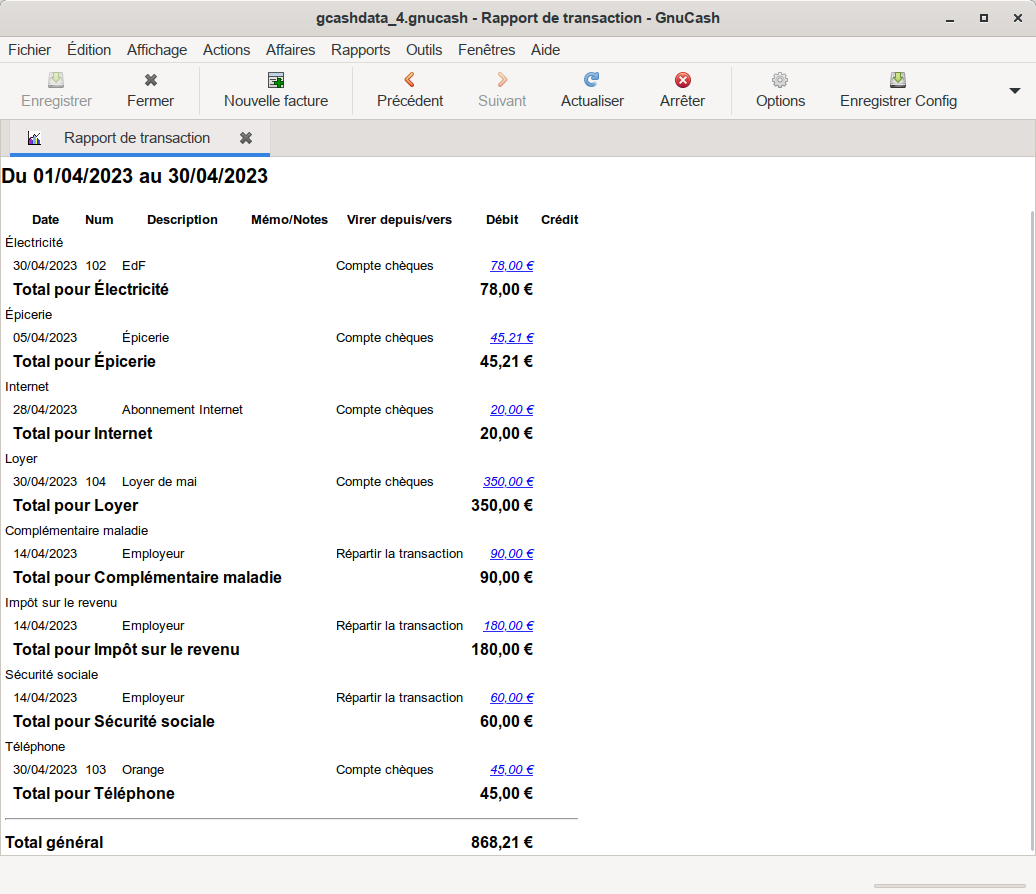Viewport: 1036px width, 894px height.
Task: Select the Rapport de transaction tab
Action: (137, 138)
